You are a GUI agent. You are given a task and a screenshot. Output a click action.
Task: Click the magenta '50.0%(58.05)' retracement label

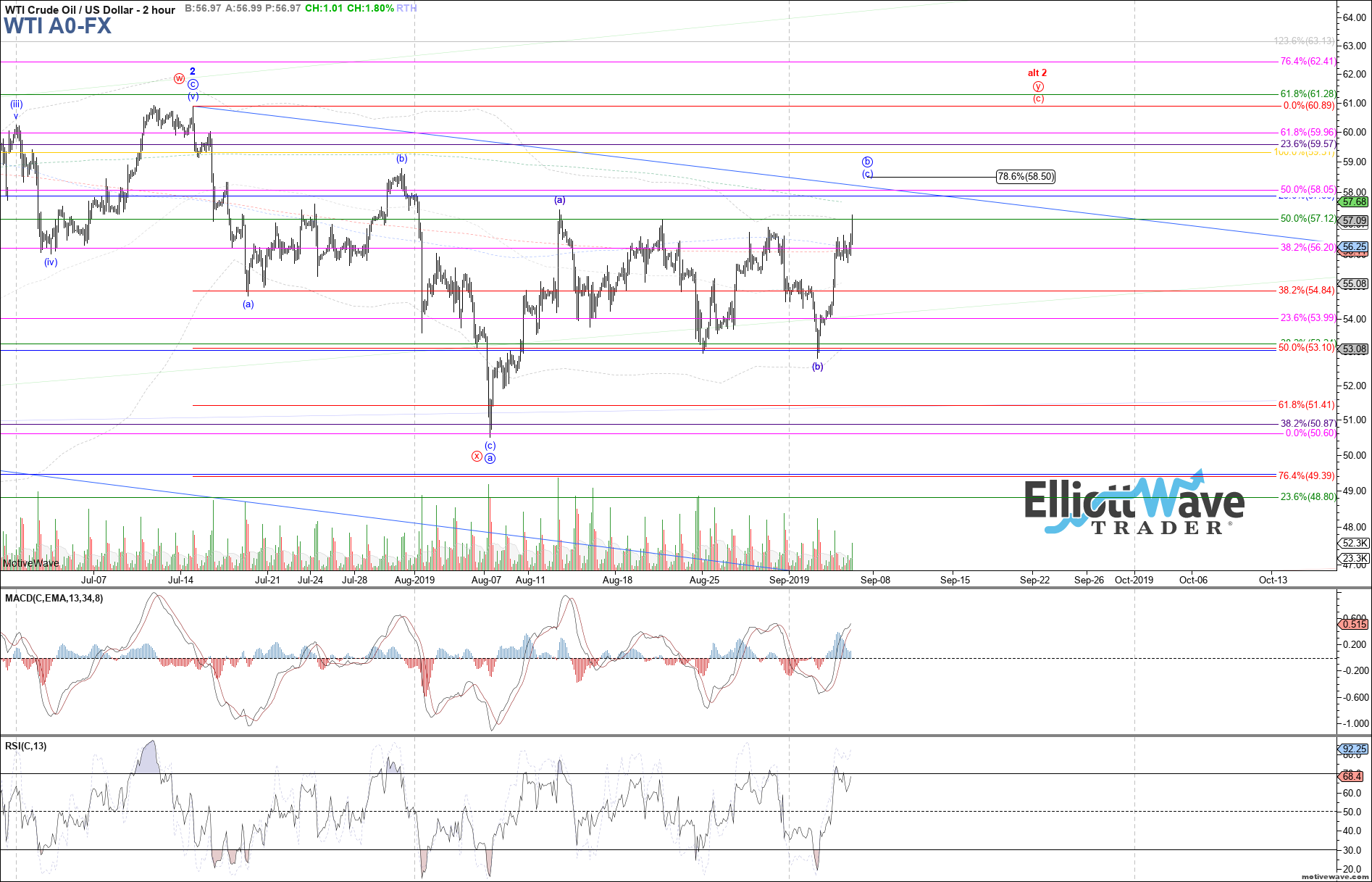[1308, 190]
